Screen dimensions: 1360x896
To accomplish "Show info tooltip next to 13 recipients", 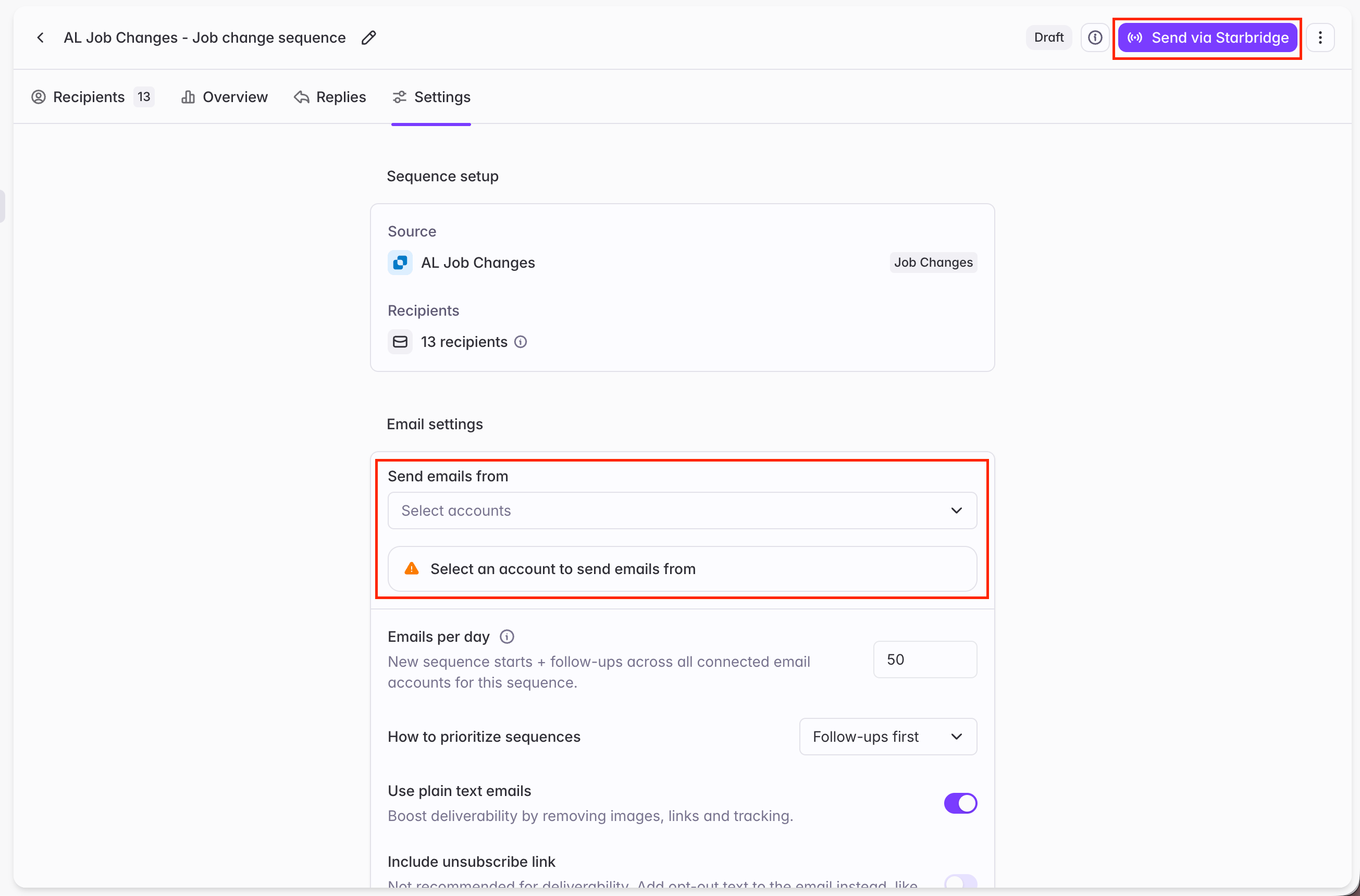I will [521, 342].
